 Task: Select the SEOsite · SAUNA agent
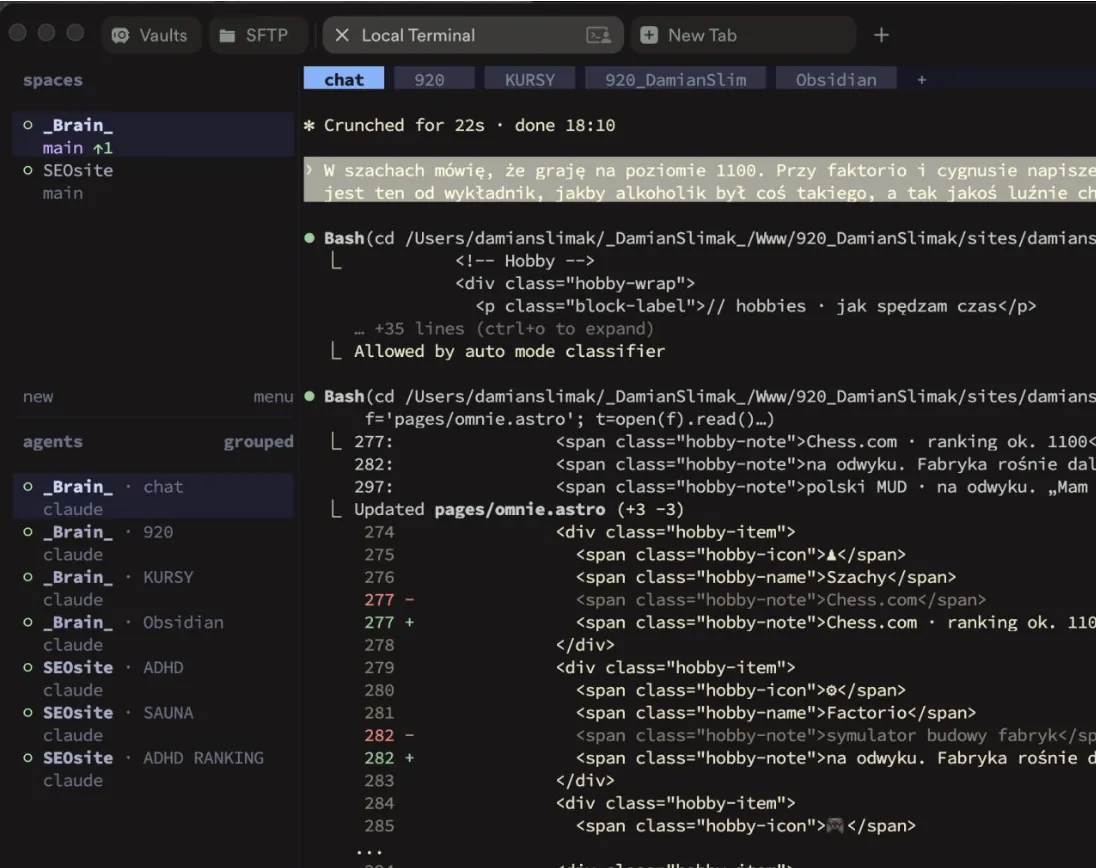(x=154, y=723)
